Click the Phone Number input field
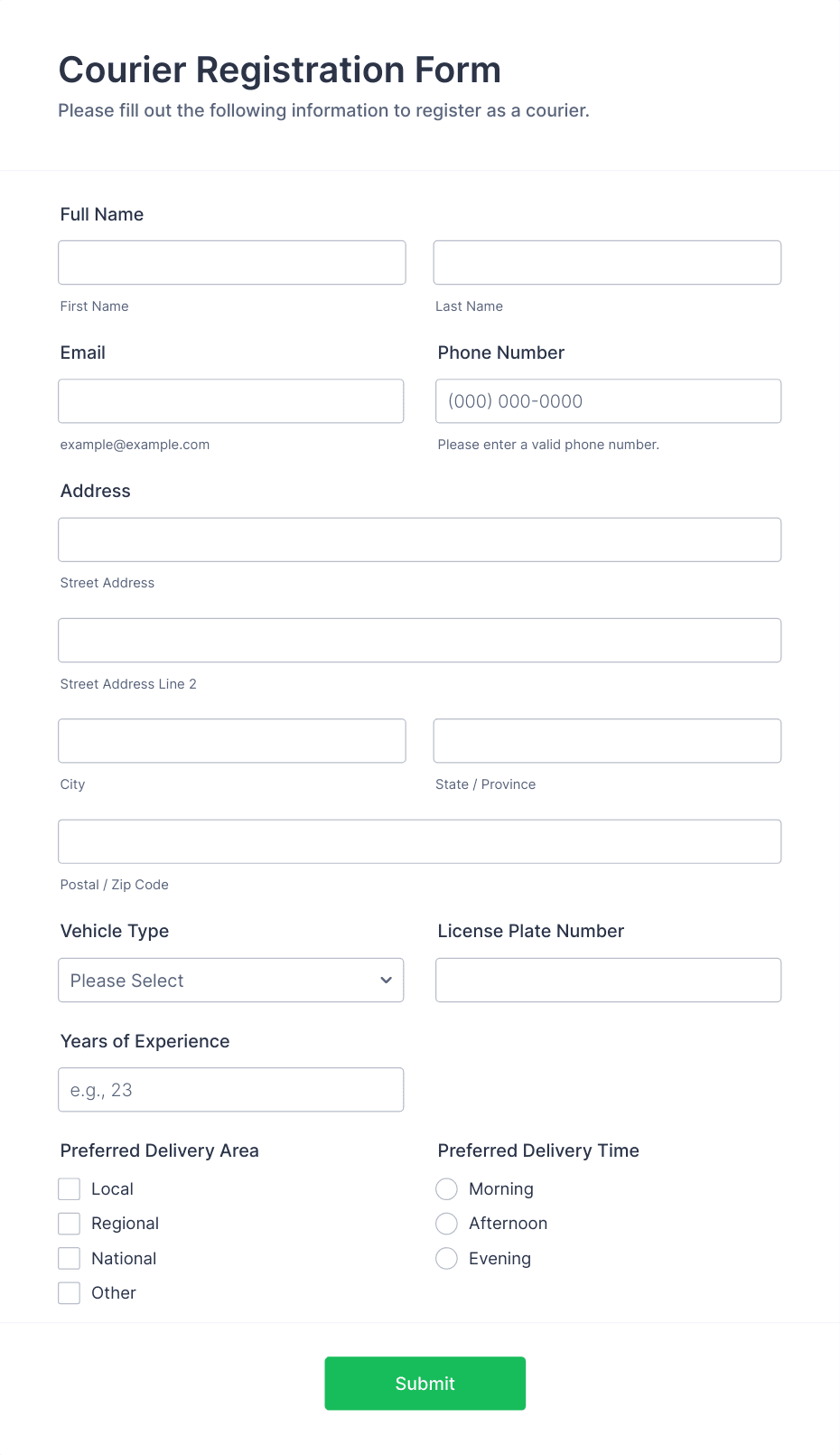The width and height of the screenshot is (840, 1455). (608, 400)
